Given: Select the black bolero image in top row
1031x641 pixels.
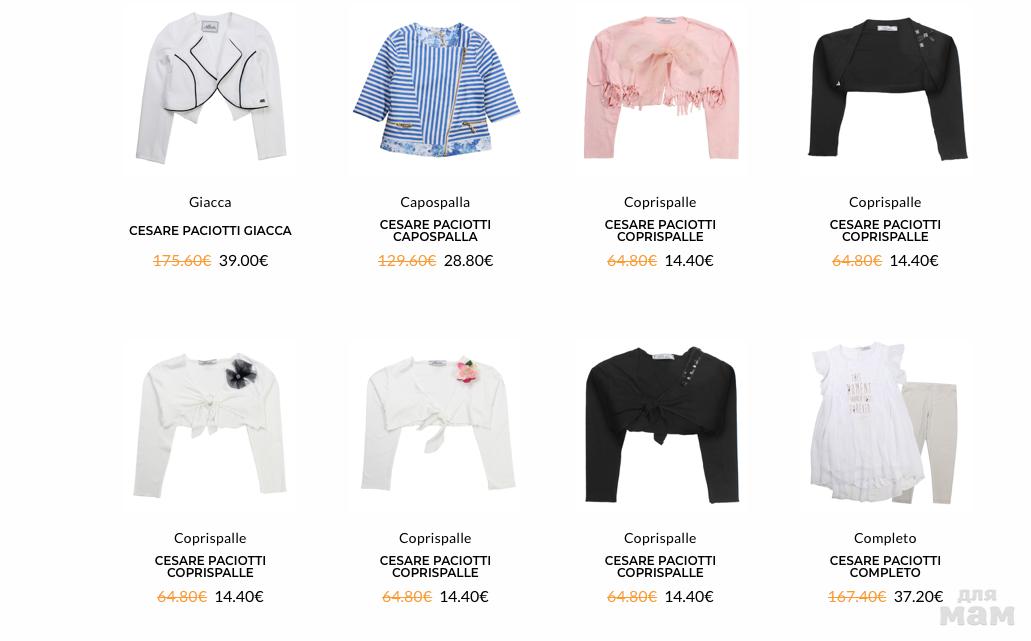Looking at the screenshot, I should tap(886, 89).
